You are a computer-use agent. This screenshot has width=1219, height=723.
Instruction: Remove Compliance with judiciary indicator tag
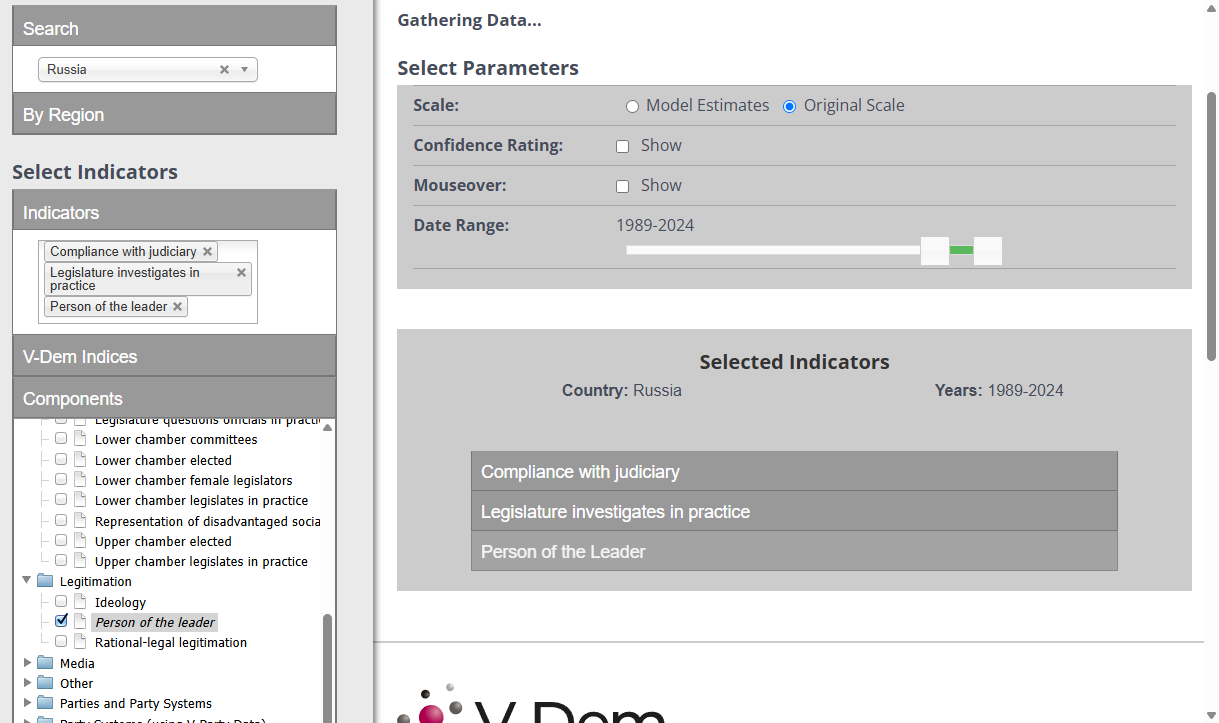[x=207, y=252]
